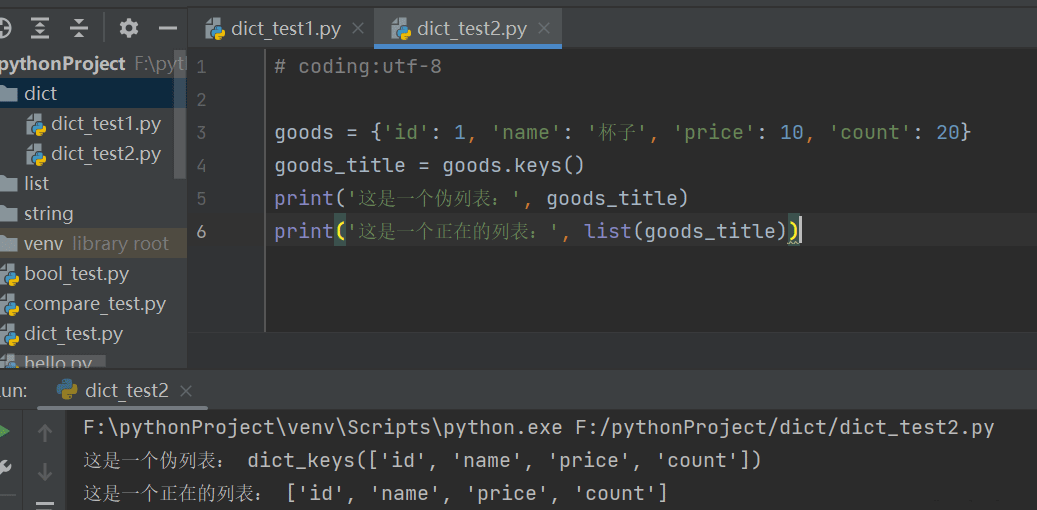Click the Collapse All icon in project panel
The height and width of the screenshot is (510, 1037).
(x=79, y=28)
